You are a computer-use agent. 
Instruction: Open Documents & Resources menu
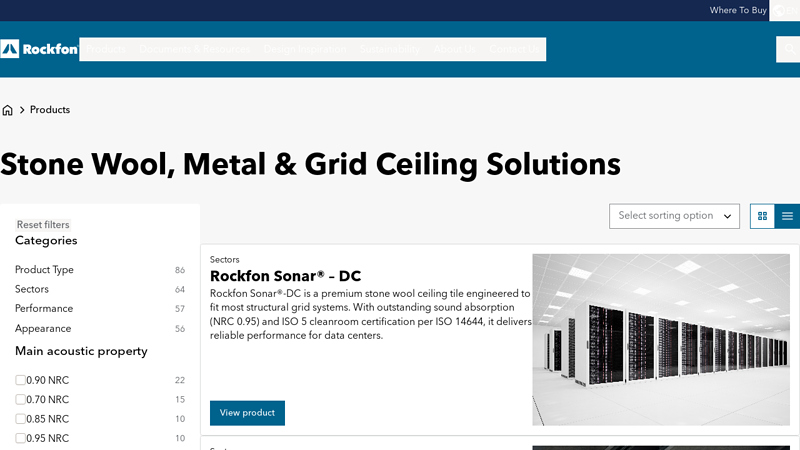(194, 49)
